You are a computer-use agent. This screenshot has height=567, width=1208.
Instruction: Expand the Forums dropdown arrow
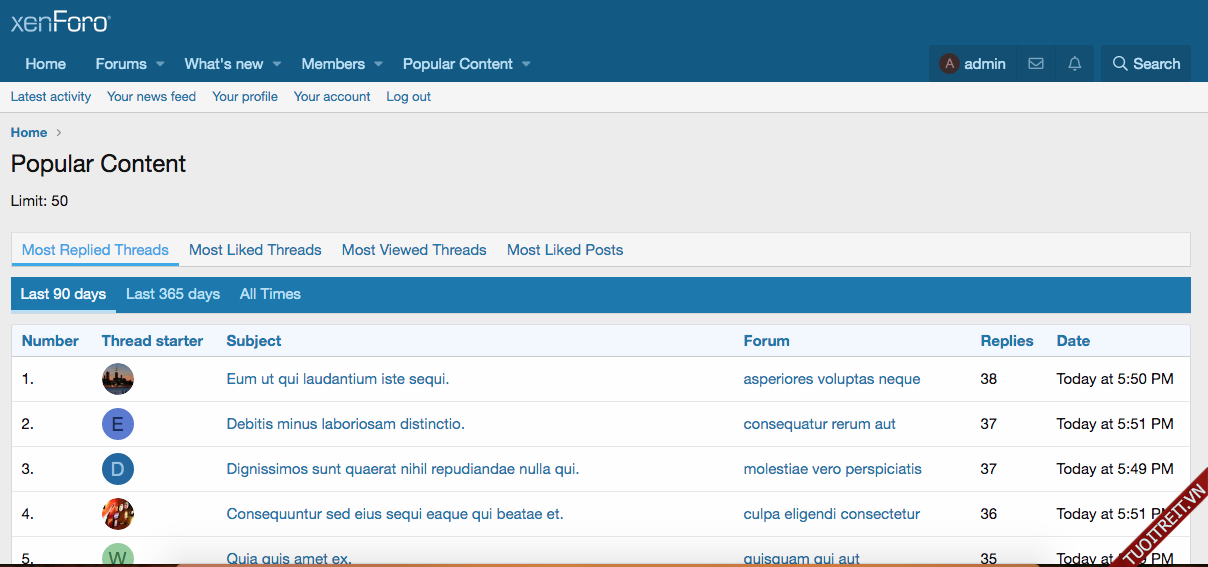[x=160, y=64]
